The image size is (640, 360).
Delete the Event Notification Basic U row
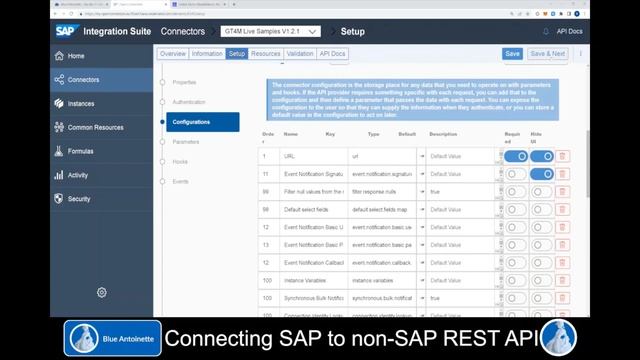(x=562, y=227)
